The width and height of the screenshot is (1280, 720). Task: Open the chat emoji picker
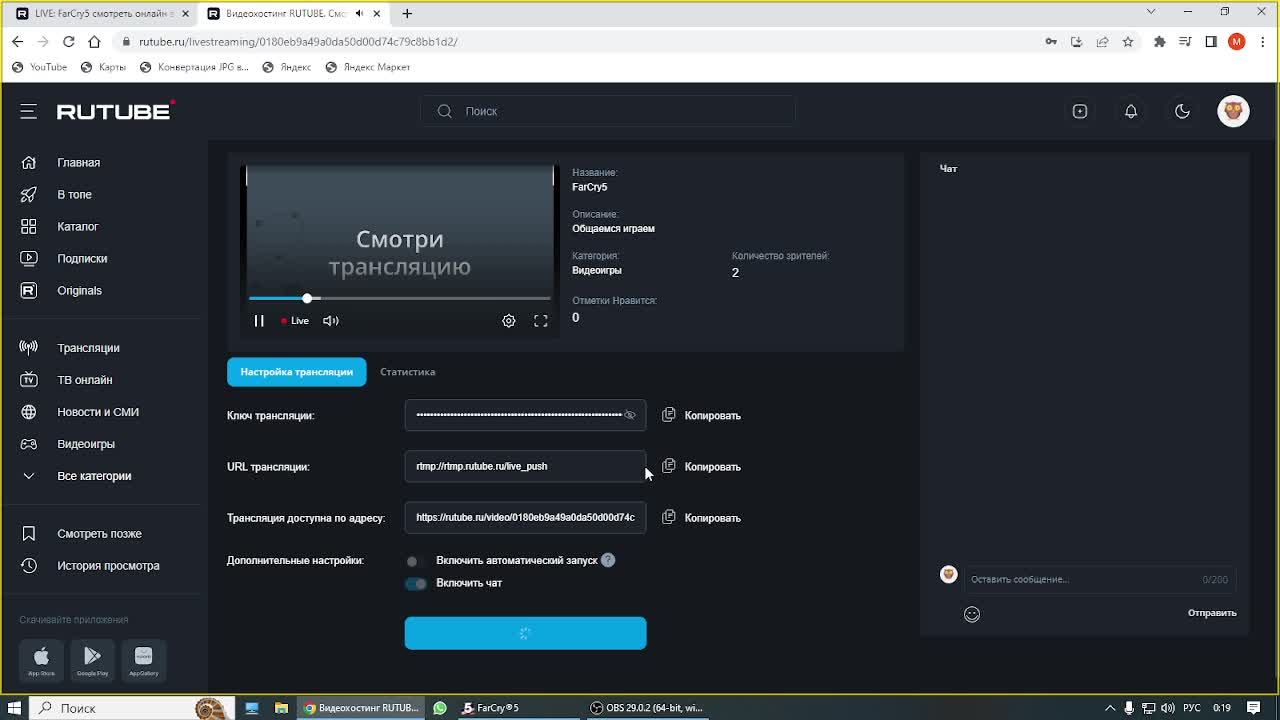tap(972, 614)
